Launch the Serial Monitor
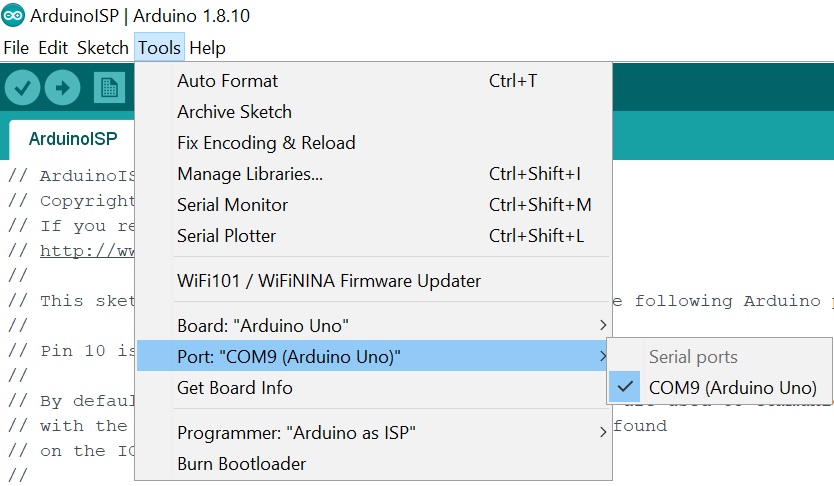834x486 pixels. [x=232, y=204]
